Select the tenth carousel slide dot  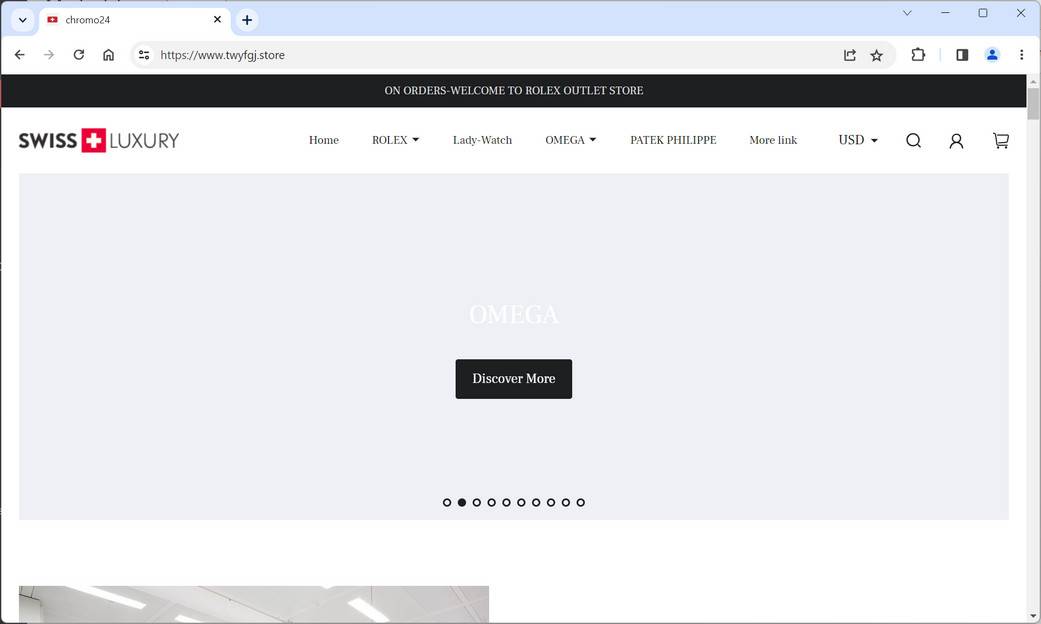coord(580,503)
